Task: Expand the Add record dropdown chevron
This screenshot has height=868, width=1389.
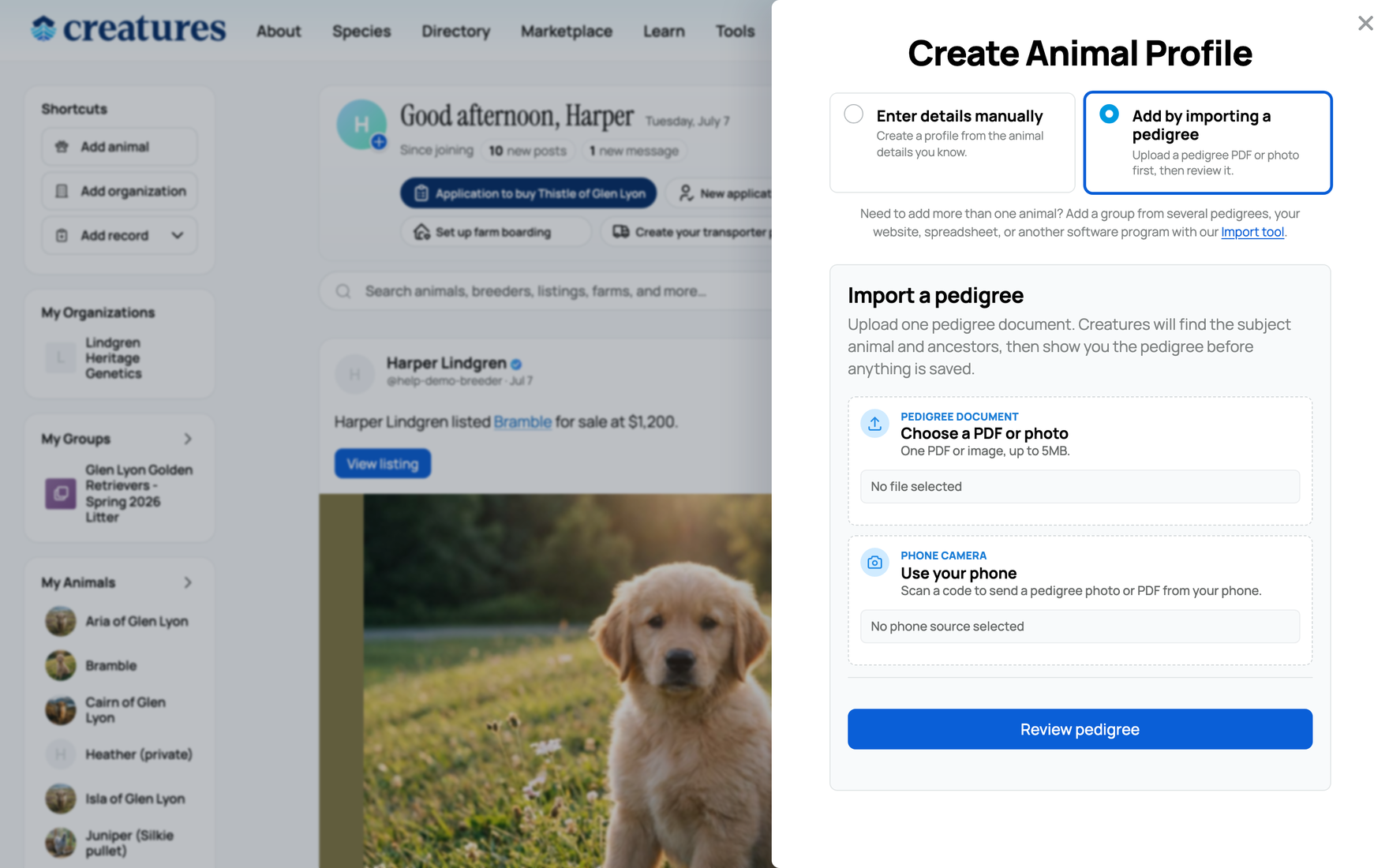Action: [178, 235]
